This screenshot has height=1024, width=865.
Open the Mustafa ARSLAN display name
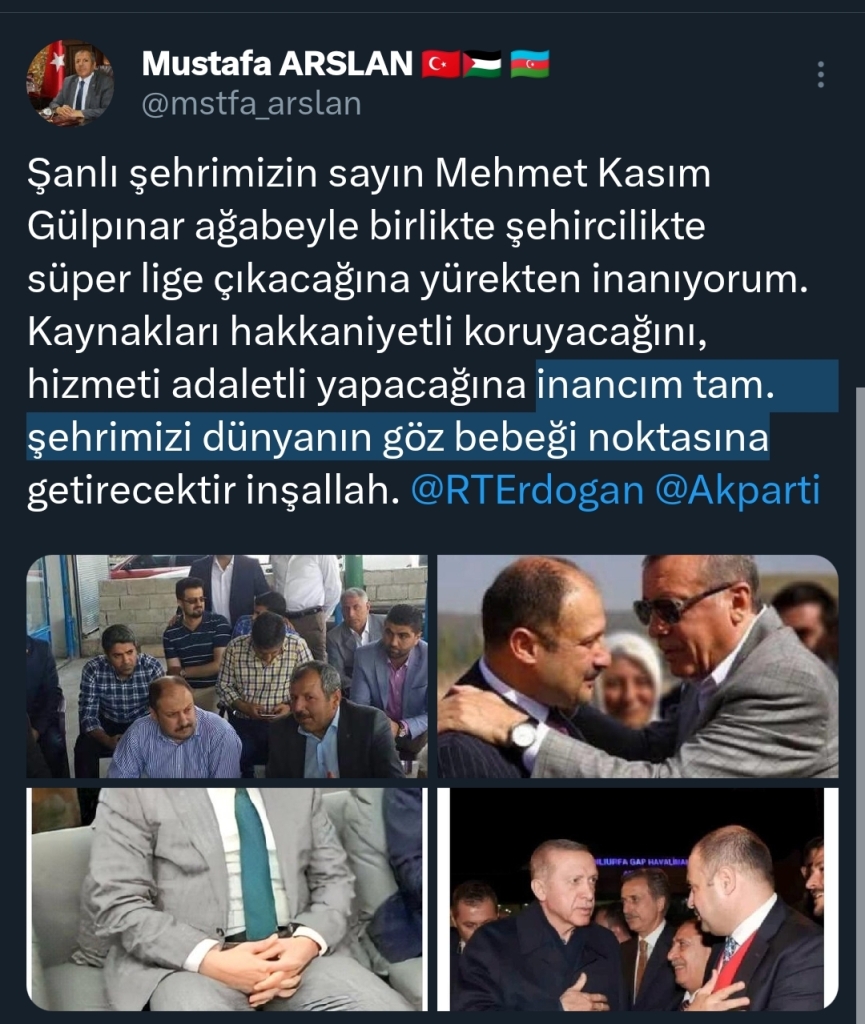(277, 64)
